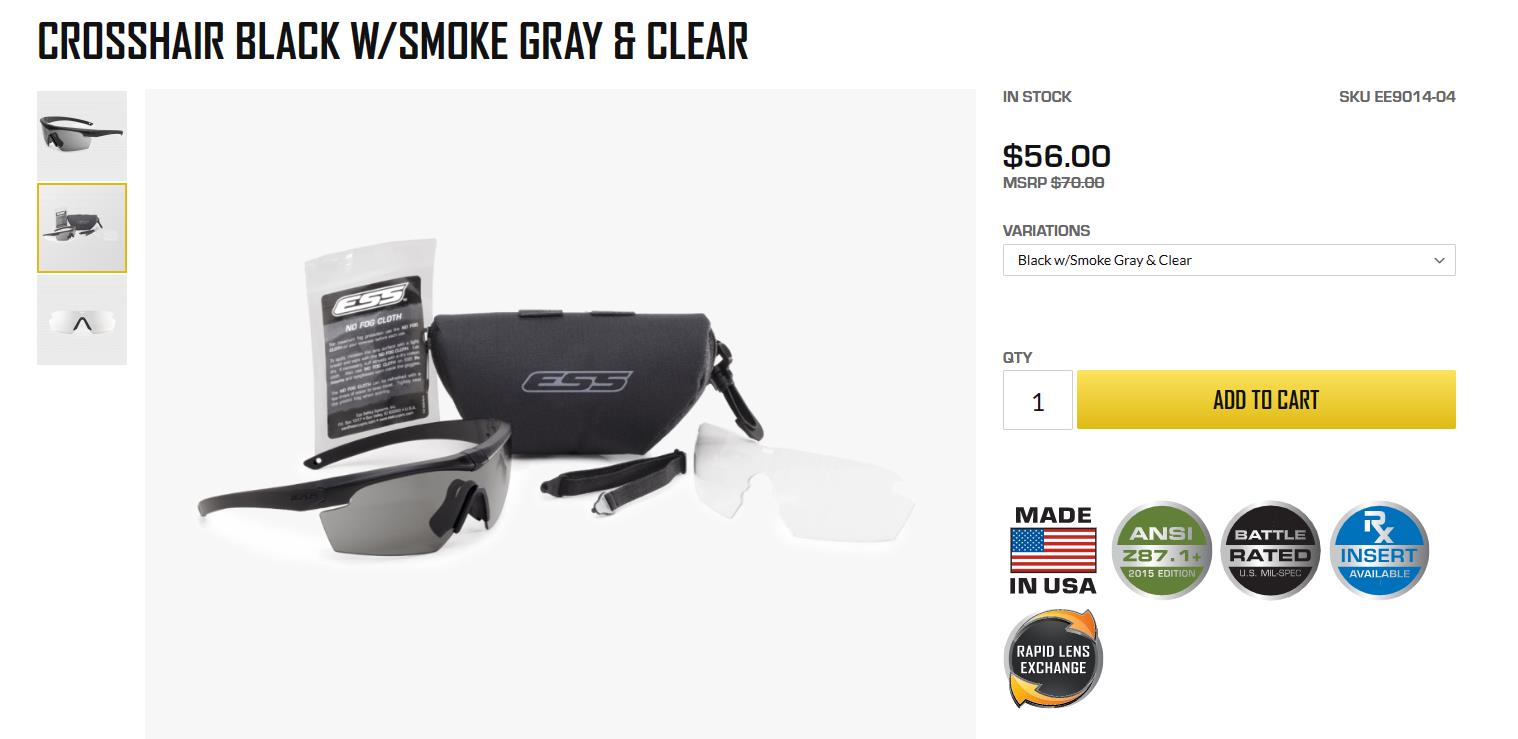Select the clear lens thumbnail
Screen dimensions: 1518x739
click(82, 321)
